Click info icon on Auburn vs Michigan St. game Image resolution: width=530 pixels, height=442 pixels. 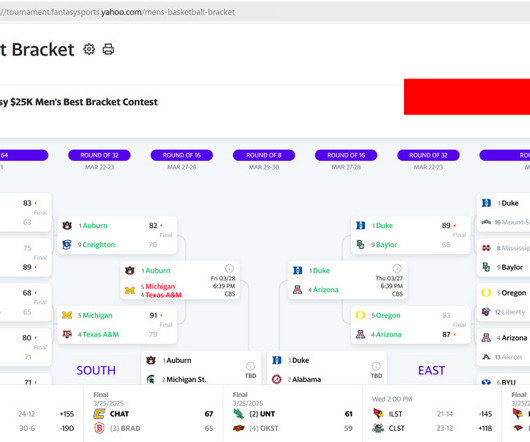(250, 366)
